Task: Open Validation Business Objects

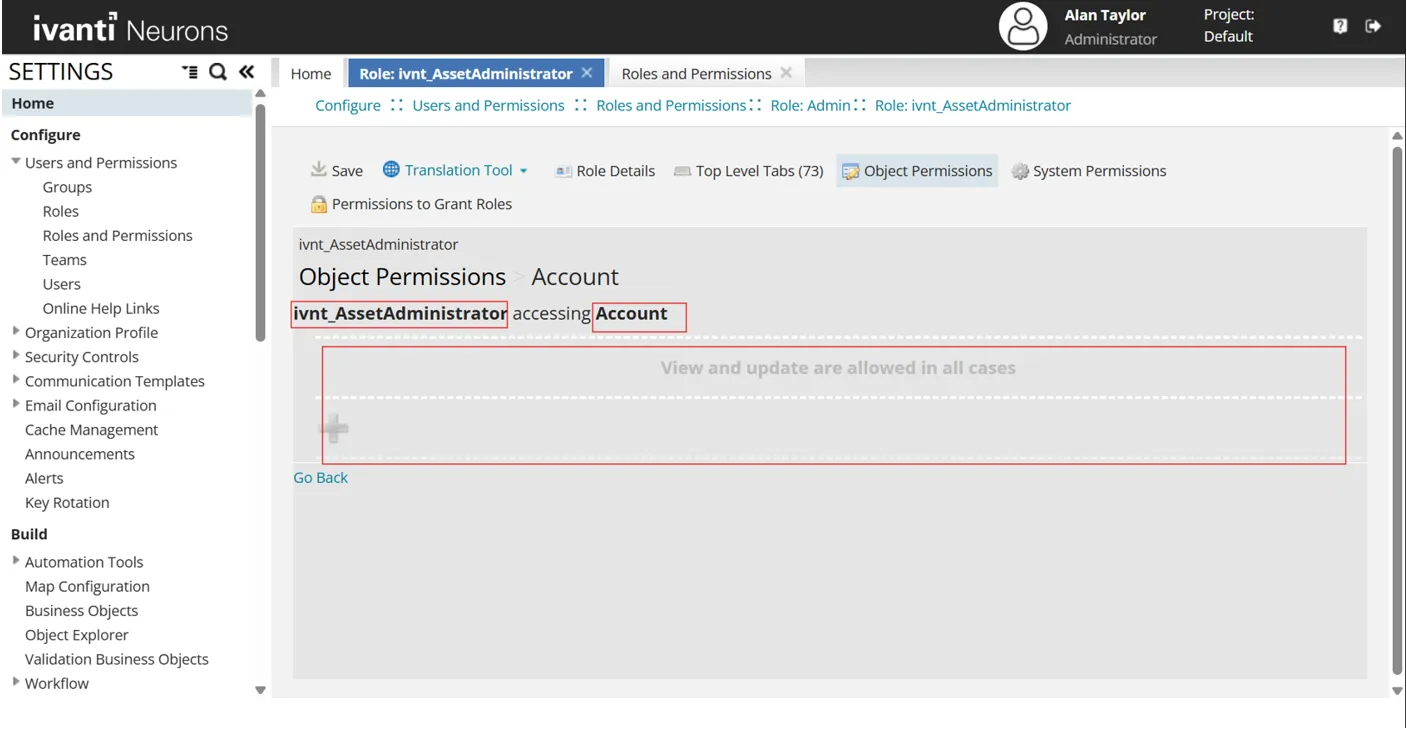Action: tap(117, 659)
